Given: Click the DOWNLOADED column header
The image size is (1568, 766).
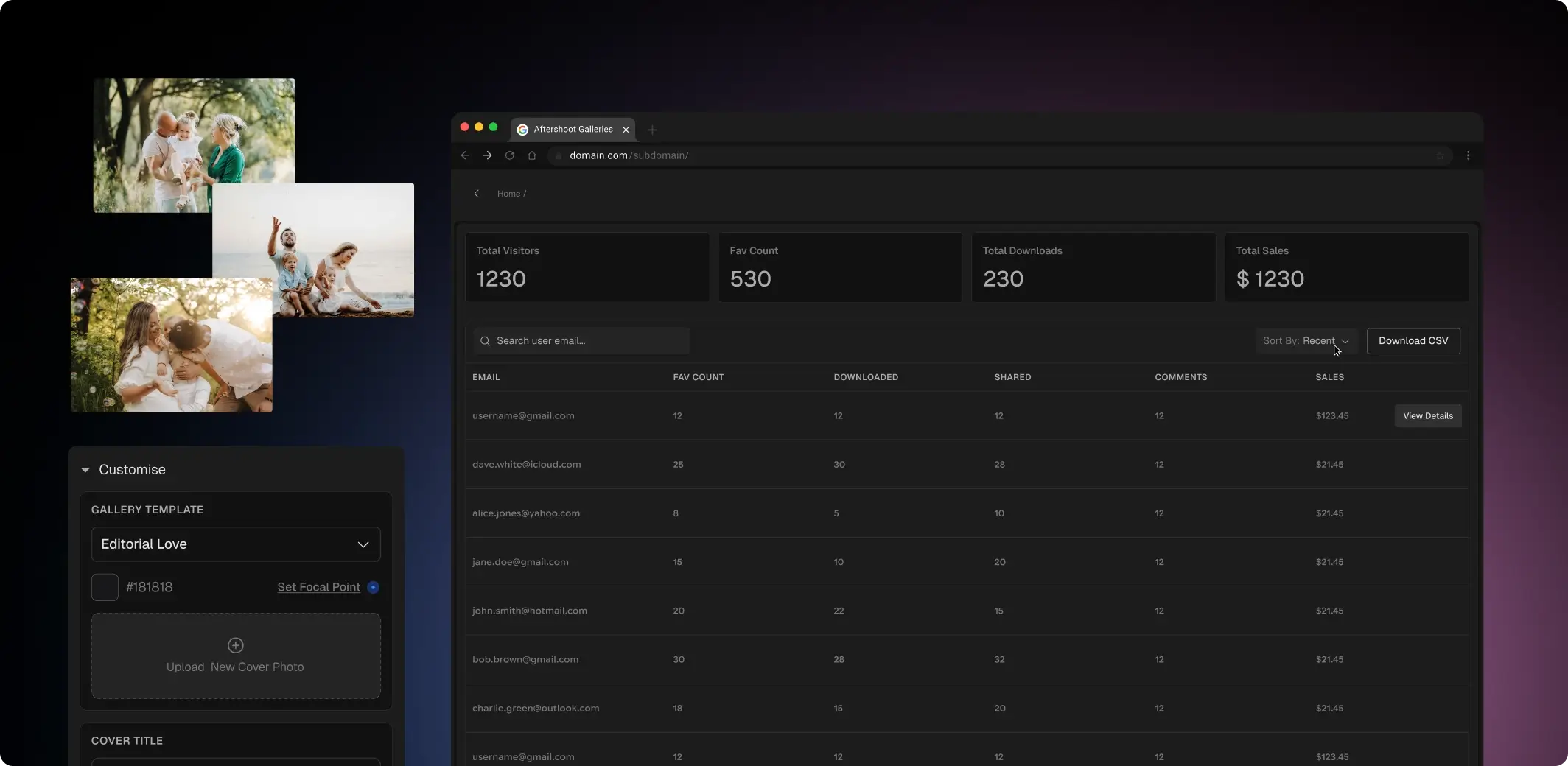Looking at the screenshot, I should (x=866, y=377).
